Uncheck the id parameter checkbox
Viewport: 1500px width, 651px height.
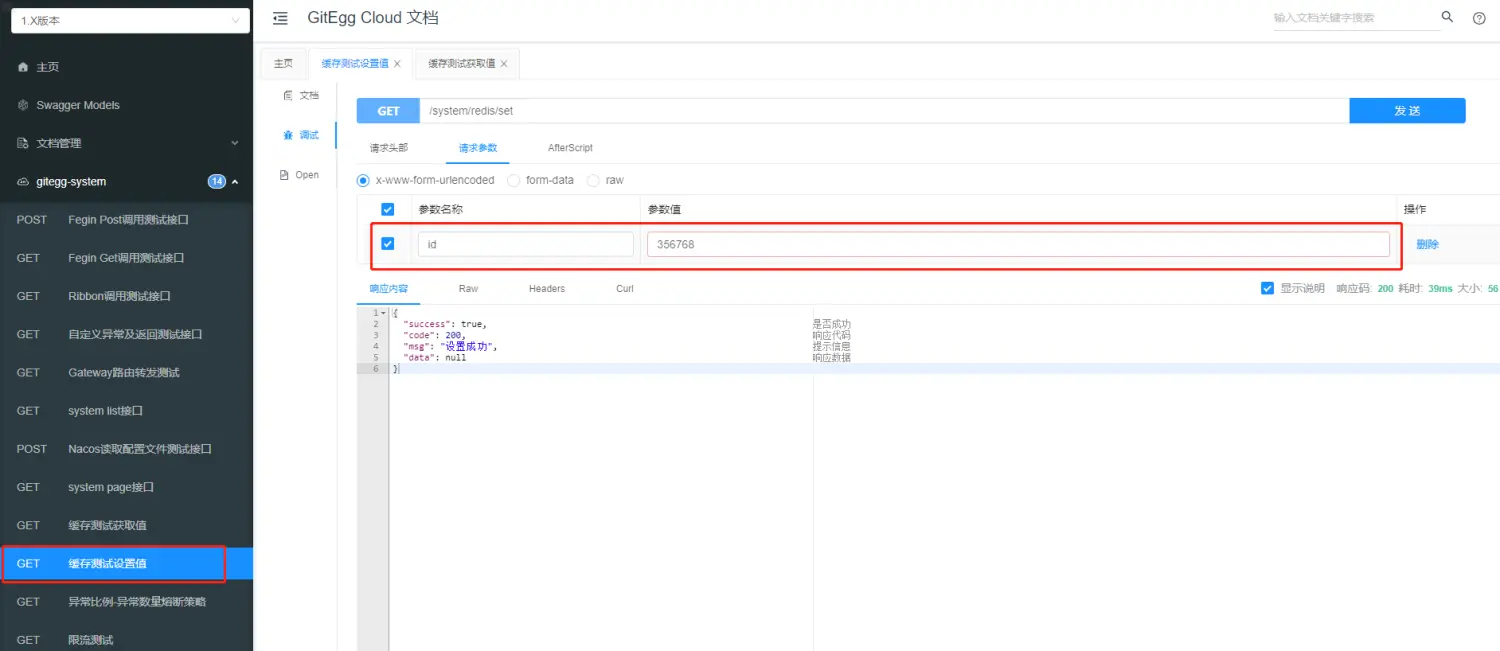[x=388, y=243]
